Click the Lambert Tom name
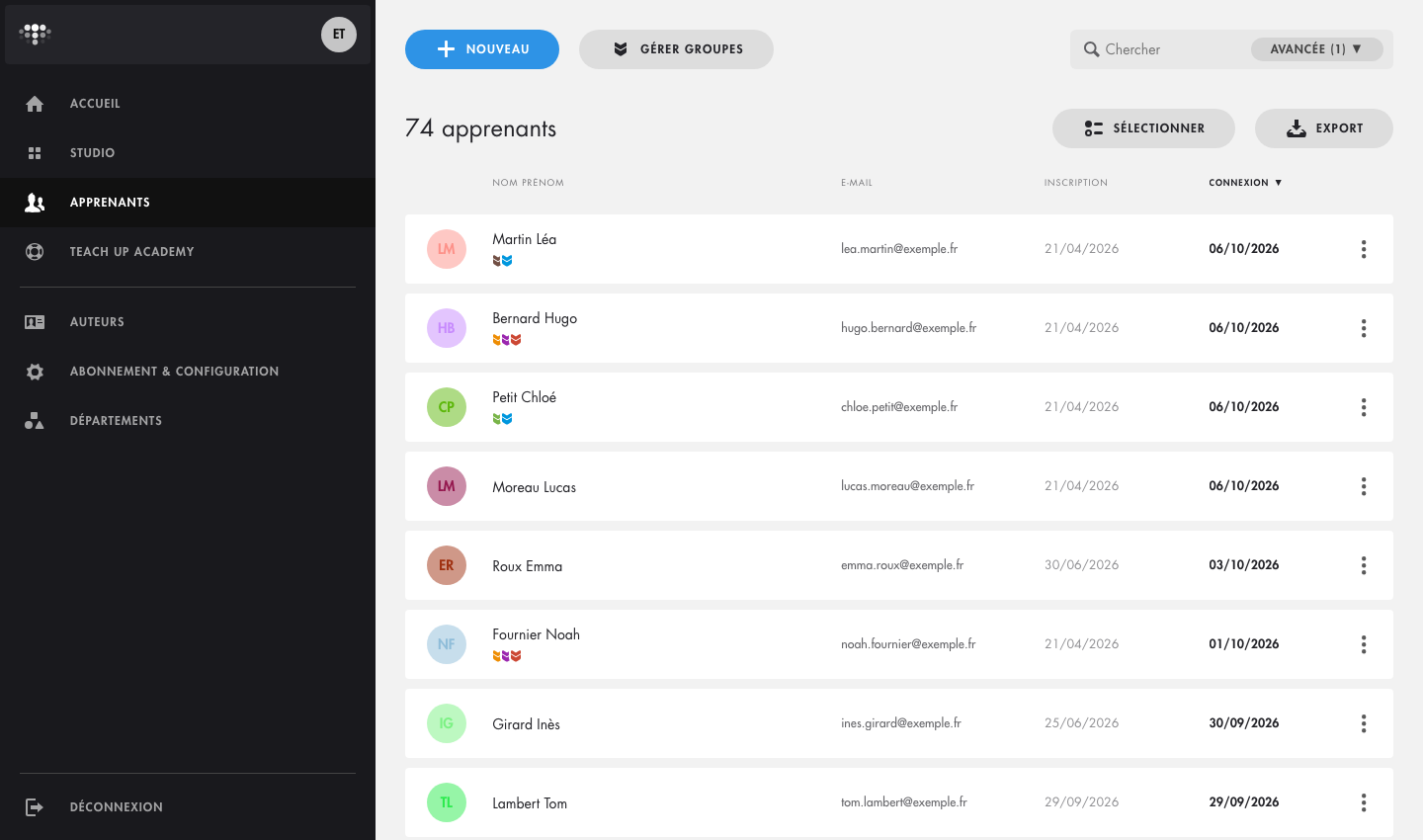This screenshot has width=1423, height=840. tap(530, 803)
